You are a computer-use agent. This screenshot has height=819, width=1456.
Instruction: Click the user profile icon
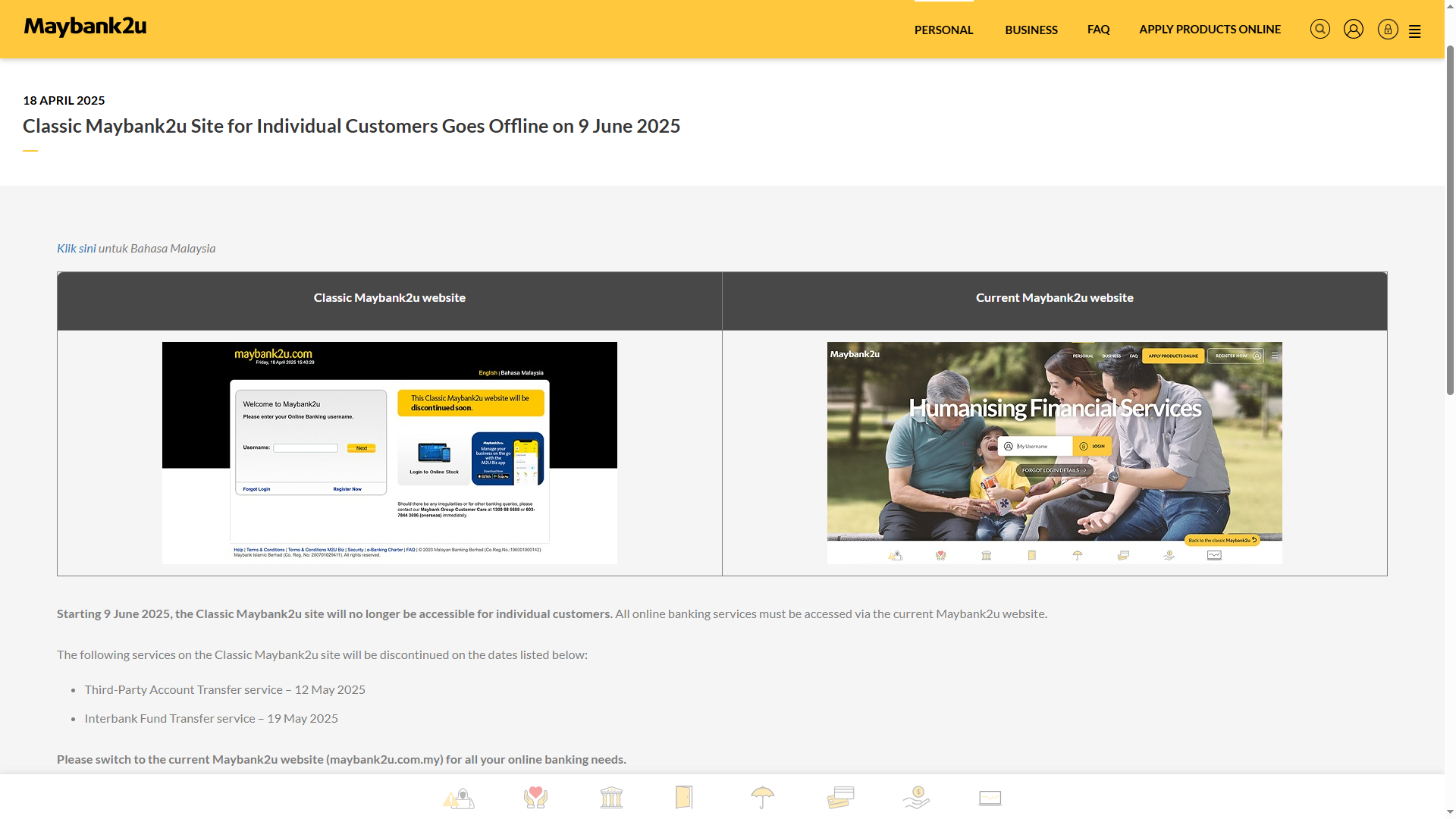(1354, 29)
